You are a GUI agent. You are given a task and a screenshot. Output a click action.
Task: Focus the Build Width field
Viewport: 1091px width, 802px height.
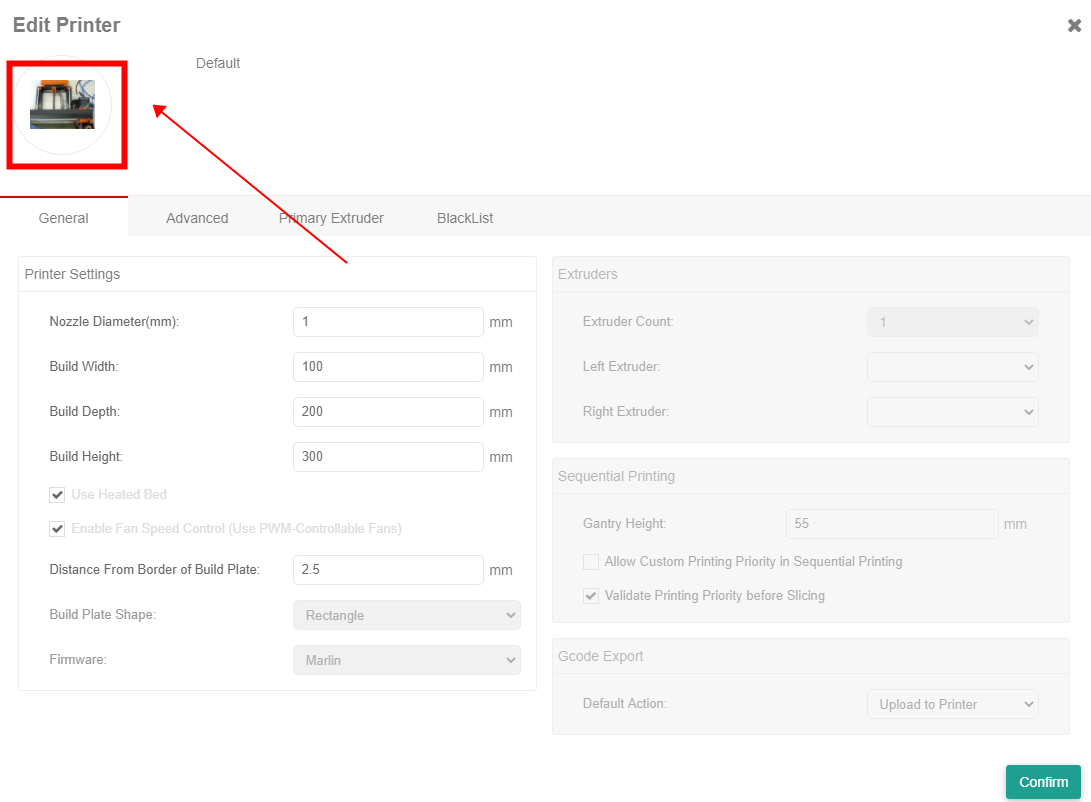click(x=388, y=367)
